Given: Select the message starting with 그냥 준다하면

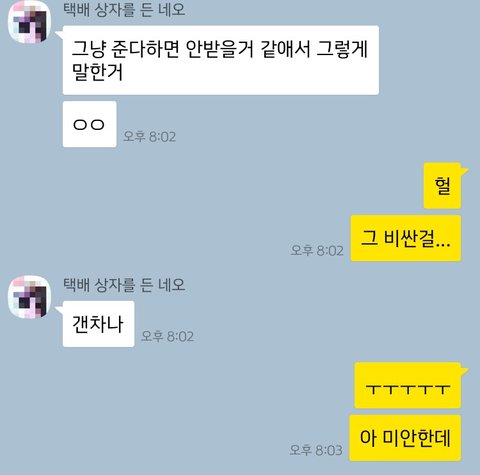Looking at the screenshot, I should coord(221,60).
